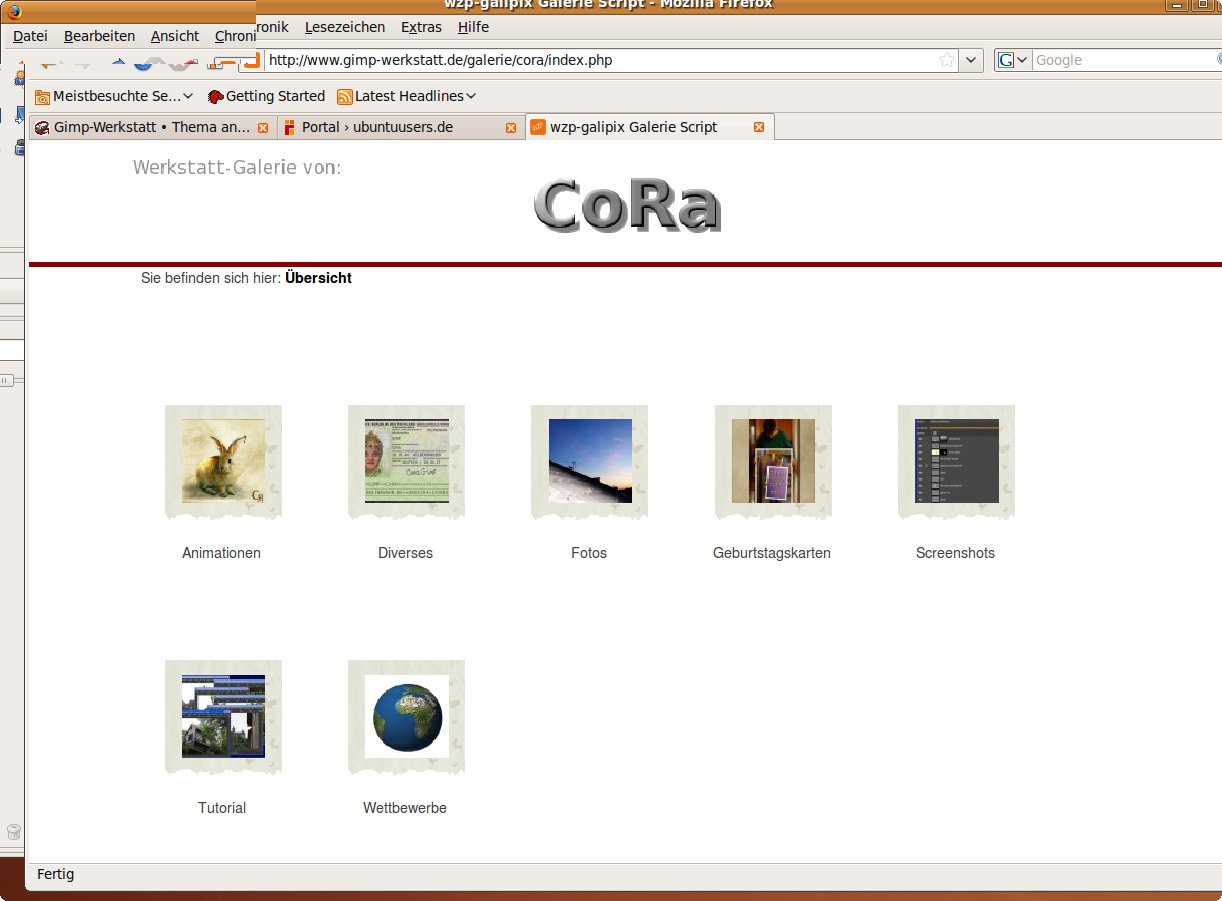Click the wzp-galipix tab favicon

coord(538,127)
